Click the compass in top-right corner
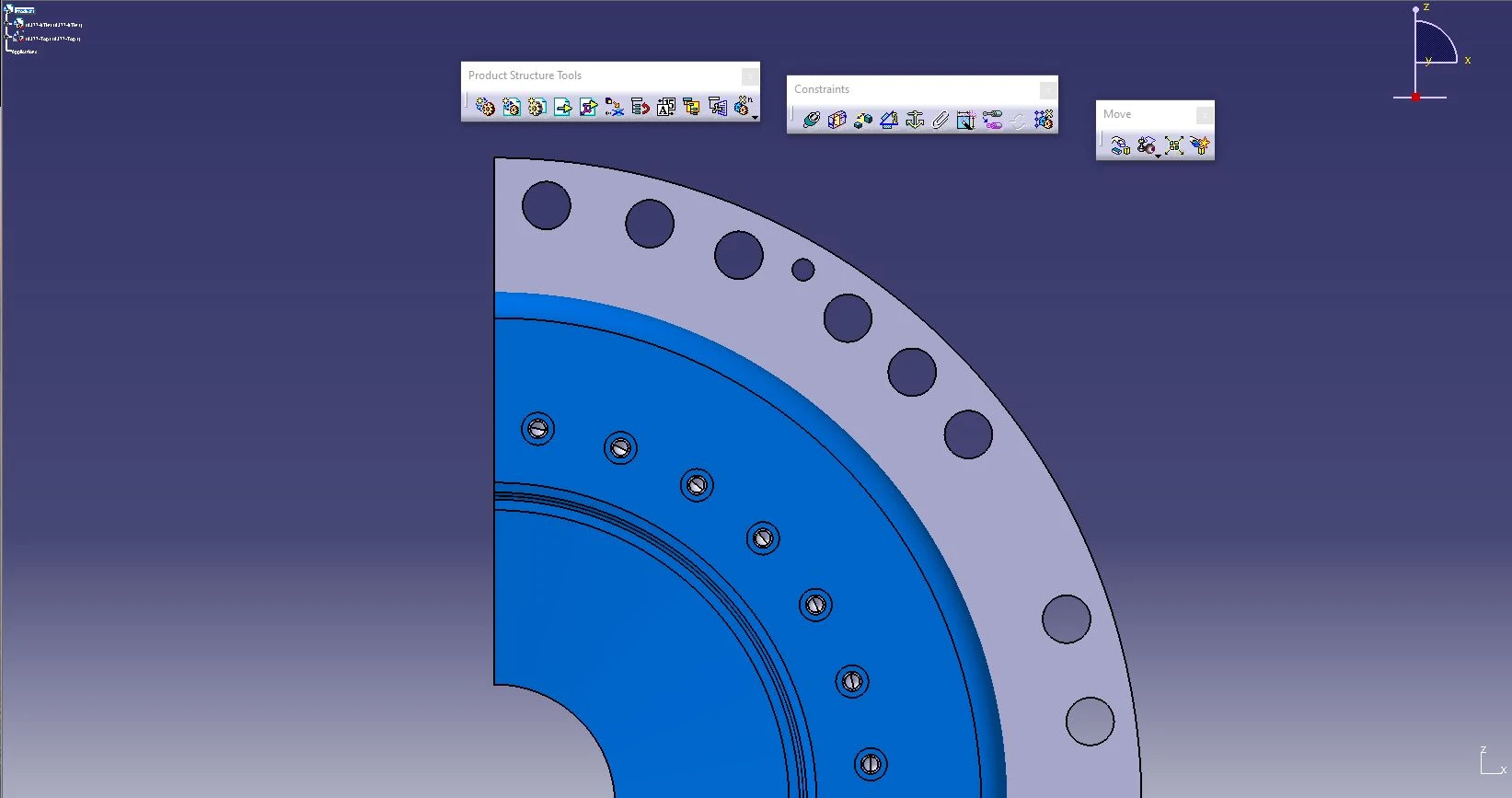The height and width of the screenshot is (798, 1512). point(1430,51)
